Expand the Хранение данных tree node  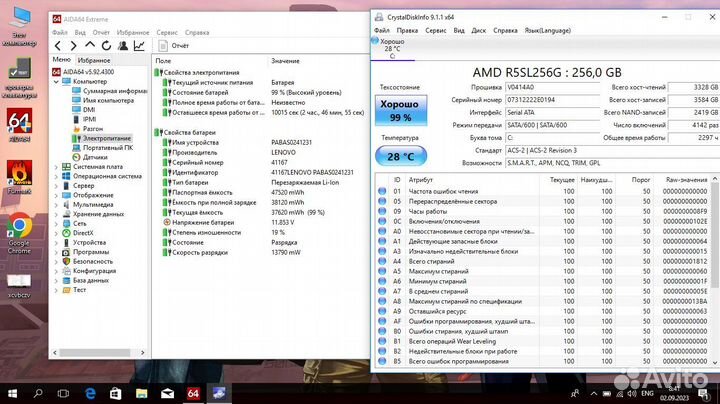56,214
